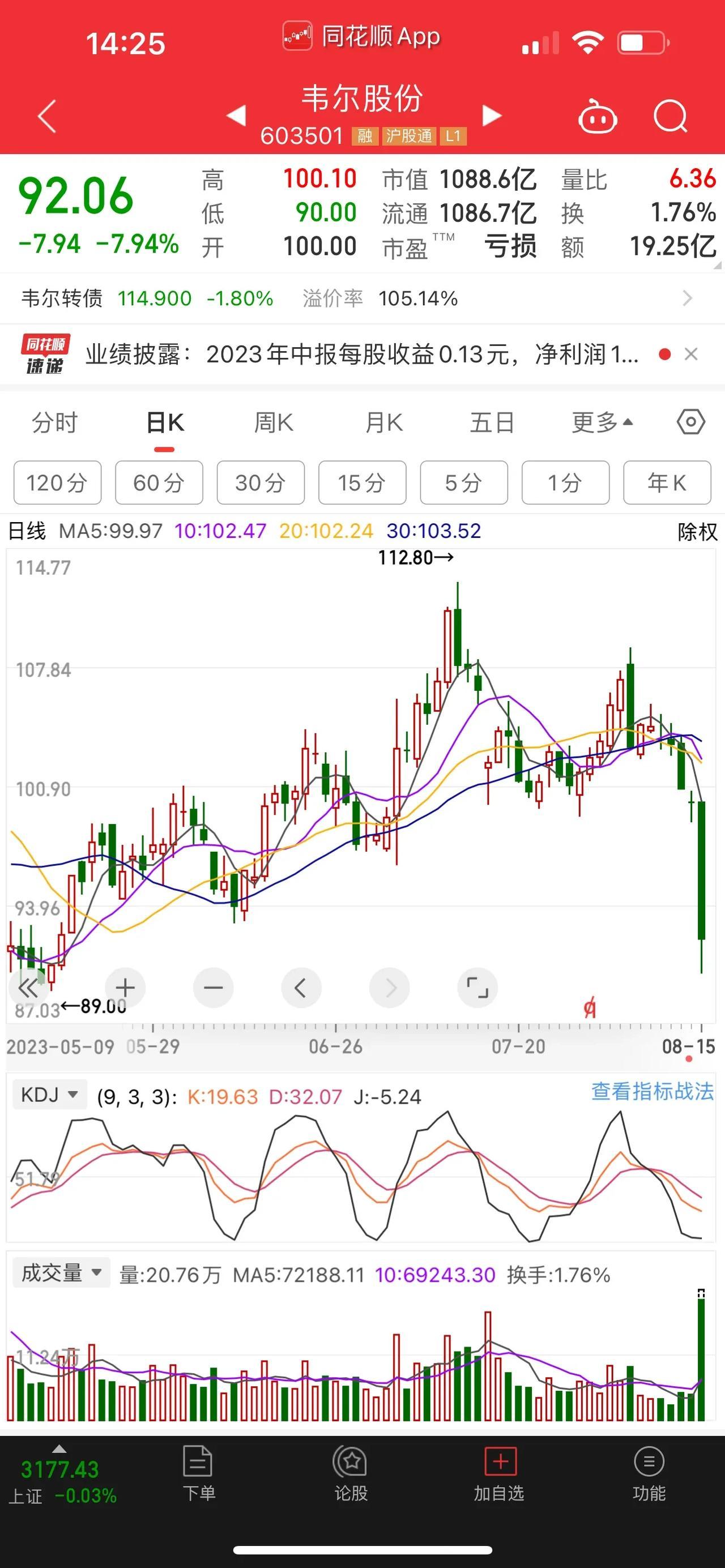
Task: Switch to the 月K tab
Action: pos(383,422)
